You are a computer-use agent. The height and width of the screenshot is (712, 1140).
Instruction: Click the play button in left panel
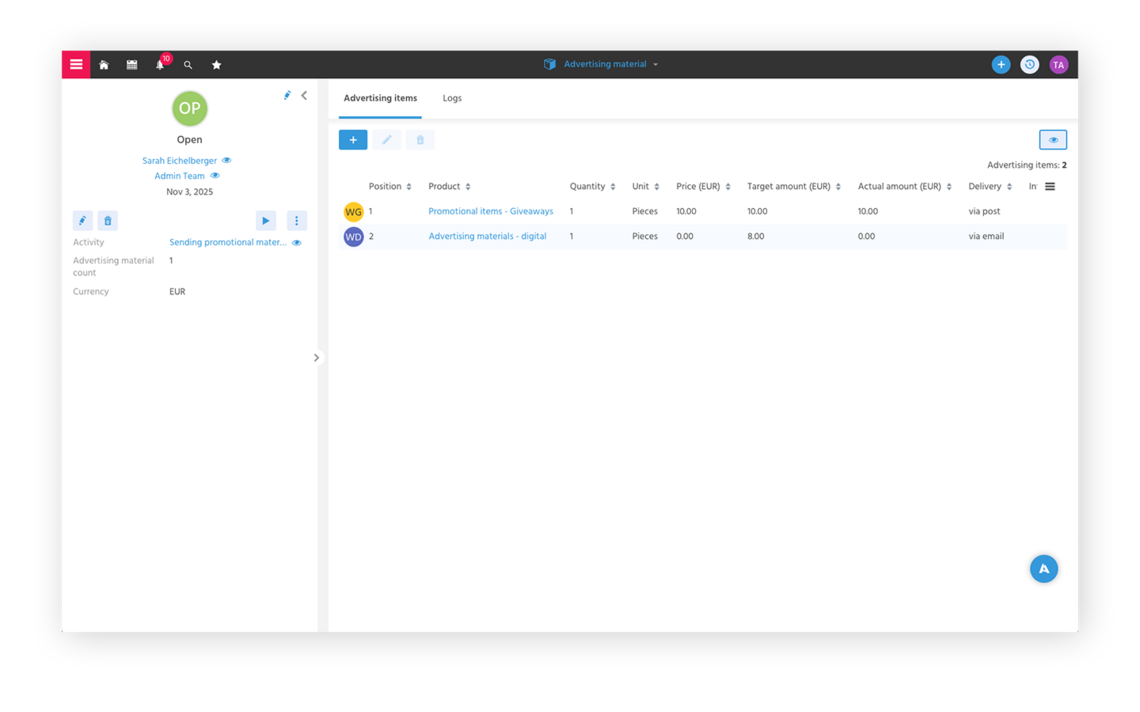pos(266,221)
